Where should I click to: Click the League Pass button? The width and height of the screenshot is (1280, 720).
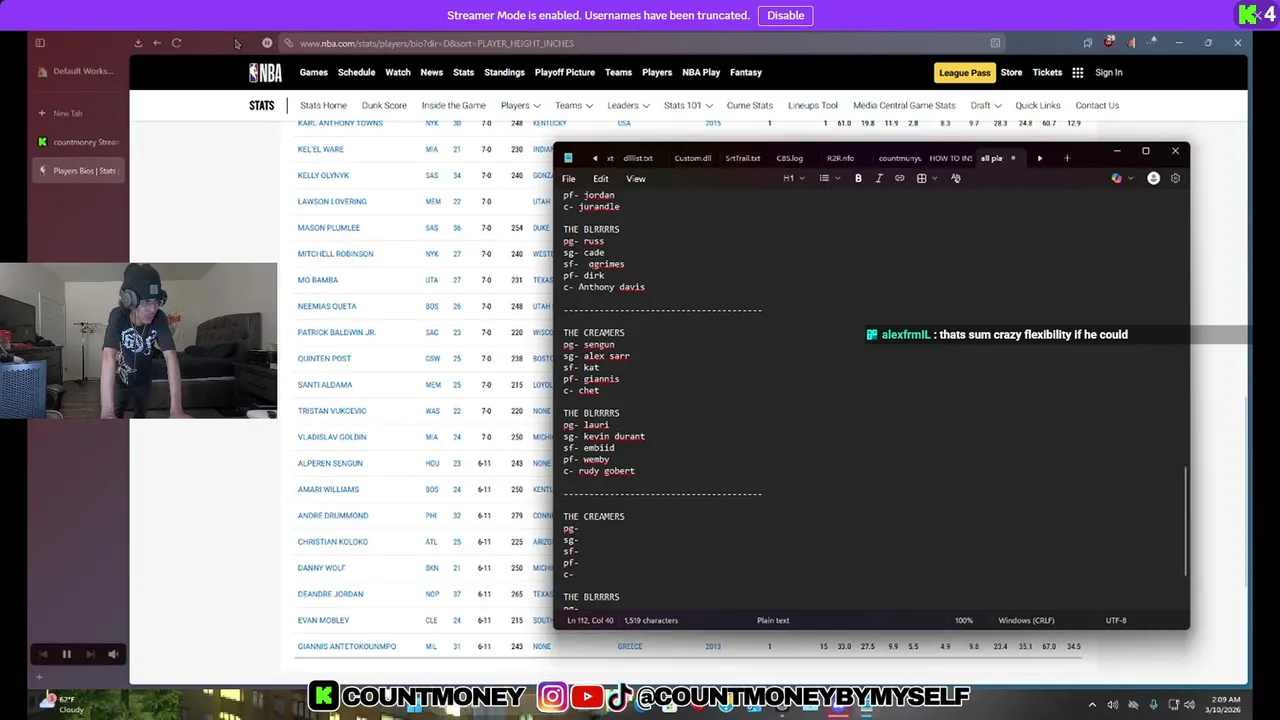[964, 72]
